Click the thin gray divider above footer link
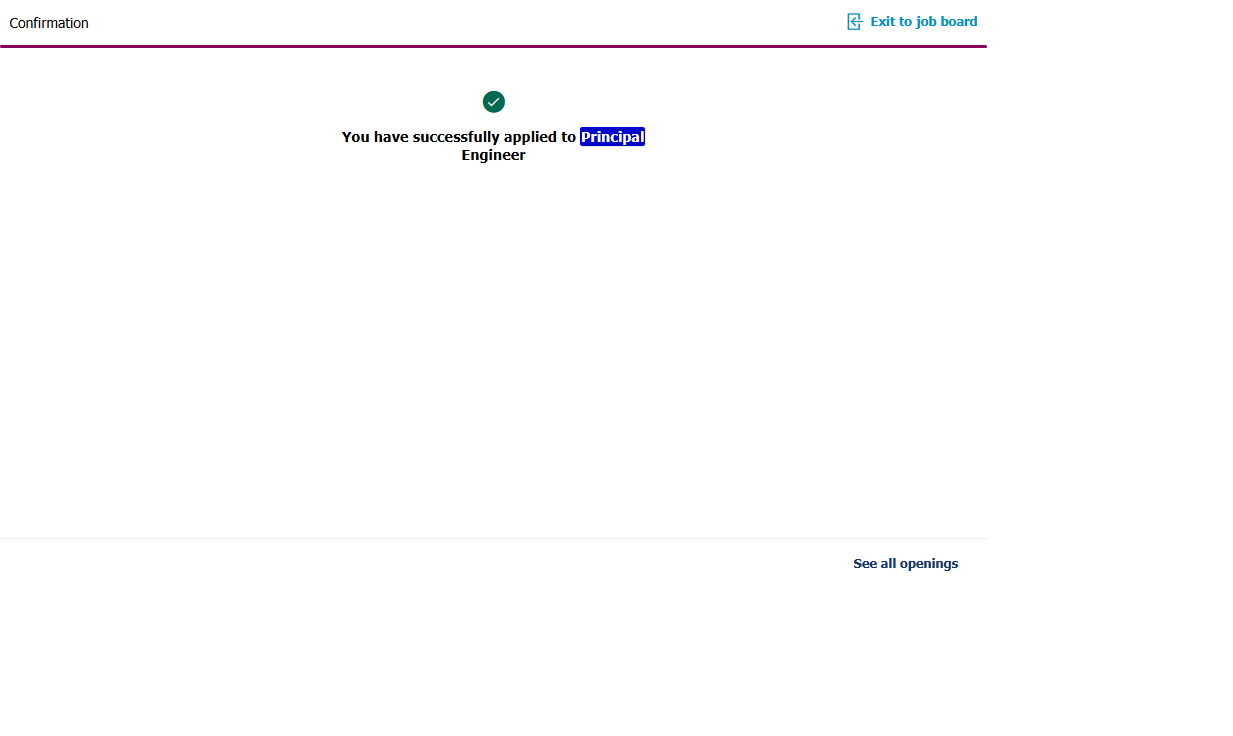 point(493,538)
